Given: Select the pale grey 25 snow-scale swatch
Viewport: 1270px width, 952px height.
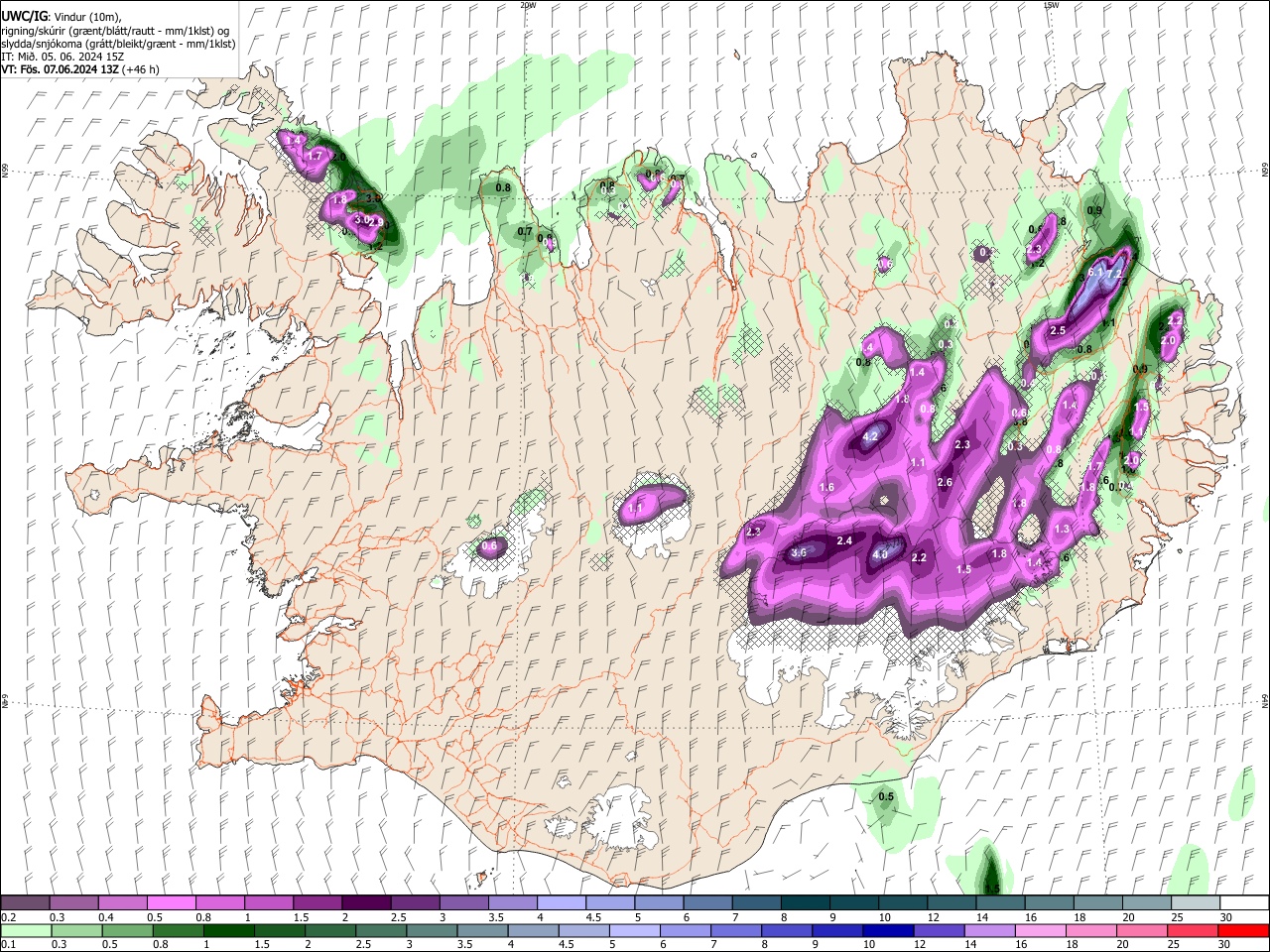Looking at the screenshot, I should (1196, 903).
